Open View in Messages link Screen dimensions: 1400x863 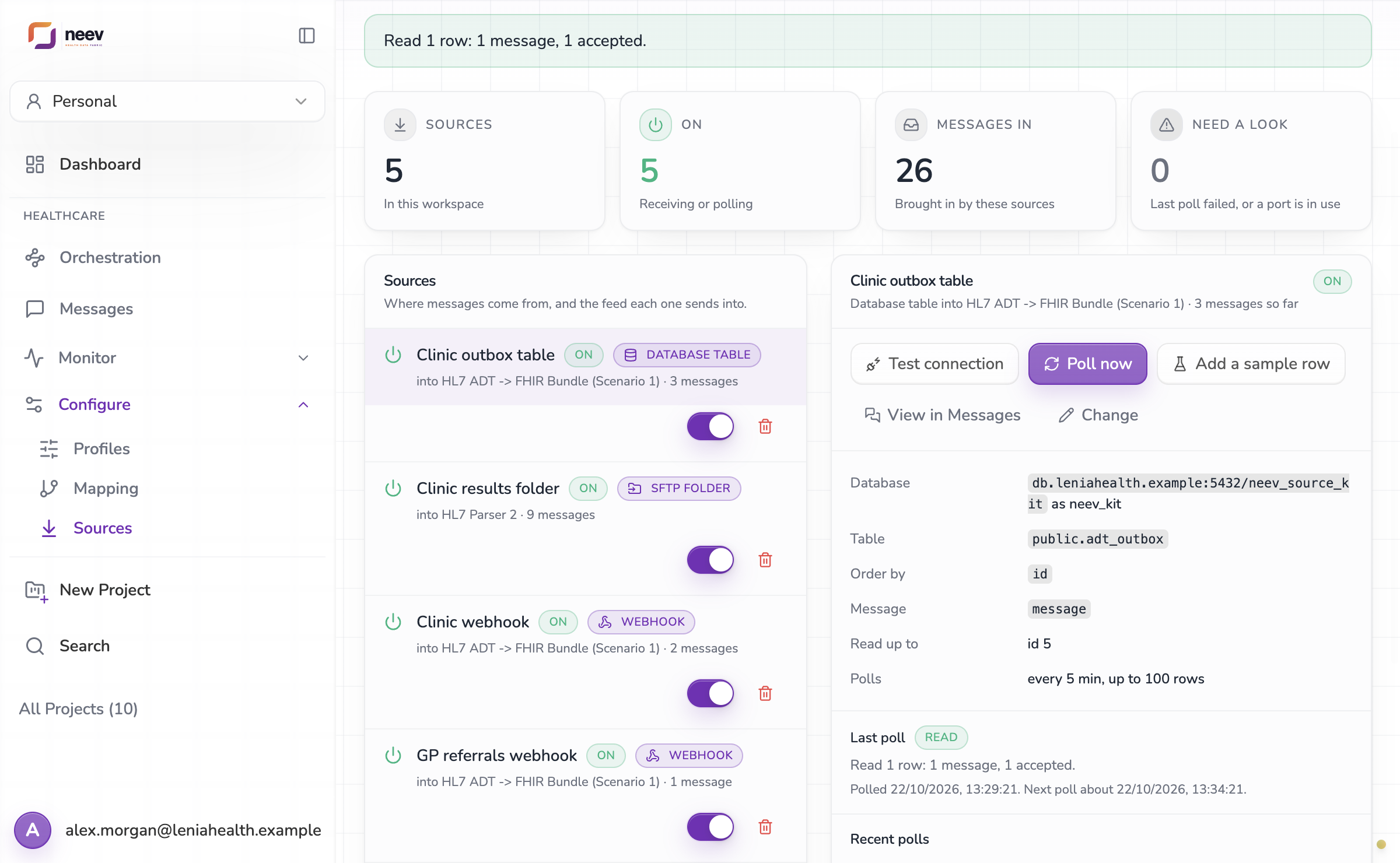(942, 415)
